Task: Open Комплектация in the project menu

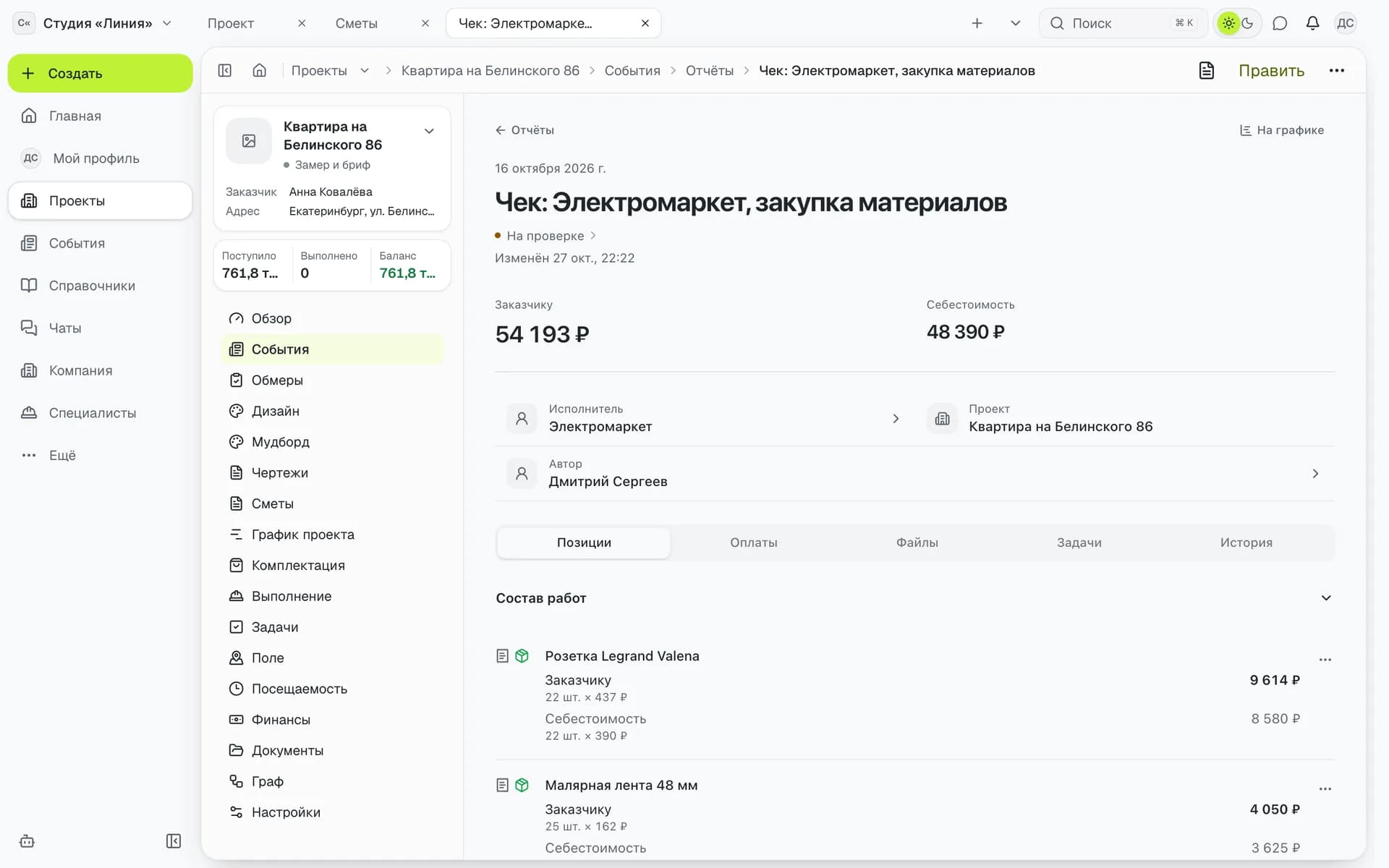Action: point(332,565)
